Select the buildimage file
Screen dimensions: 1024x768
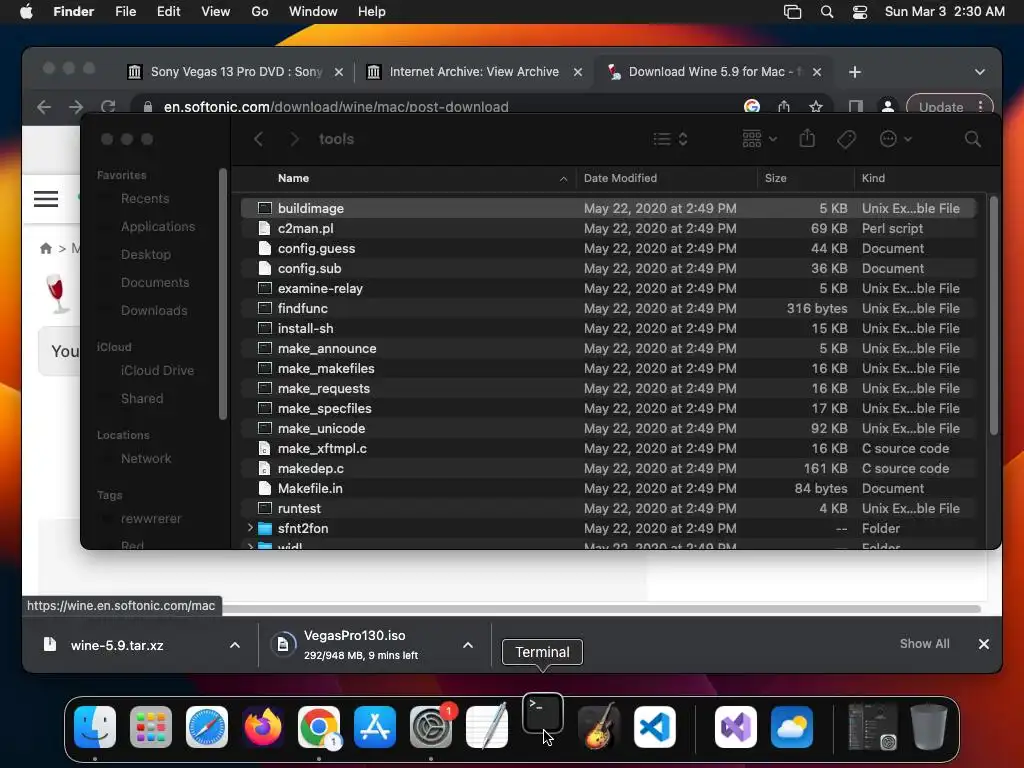tap(608, 208)
